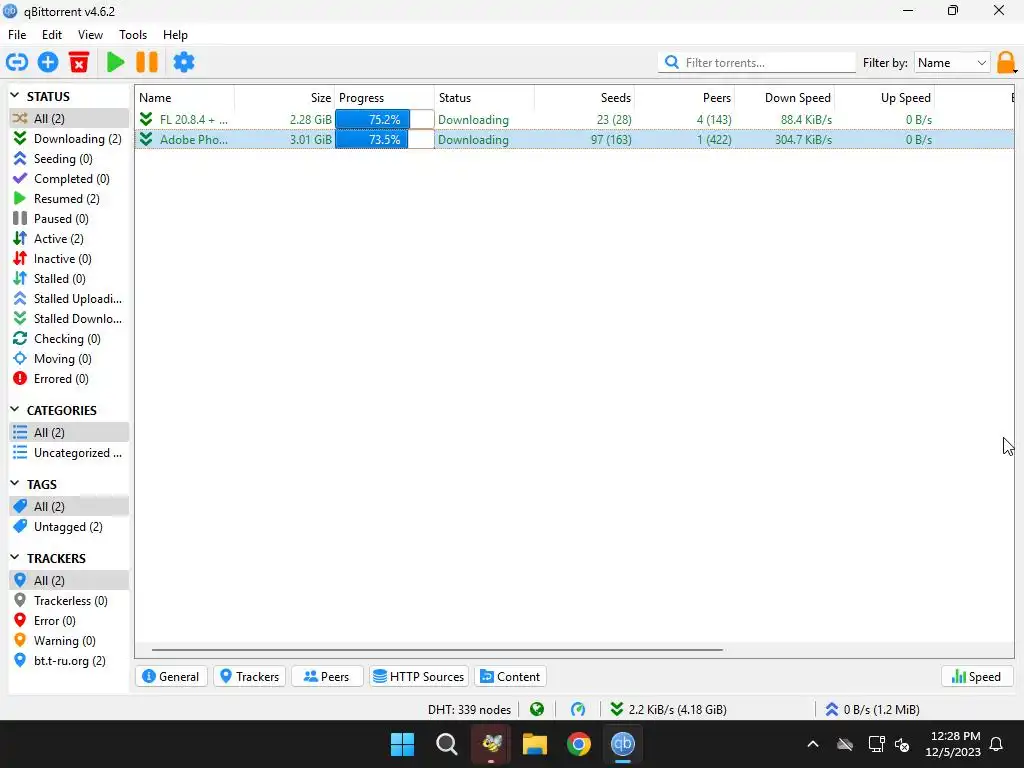Open the Content details tab
The height and width of the screenshot is (768, 1024).
click(511, 677)
